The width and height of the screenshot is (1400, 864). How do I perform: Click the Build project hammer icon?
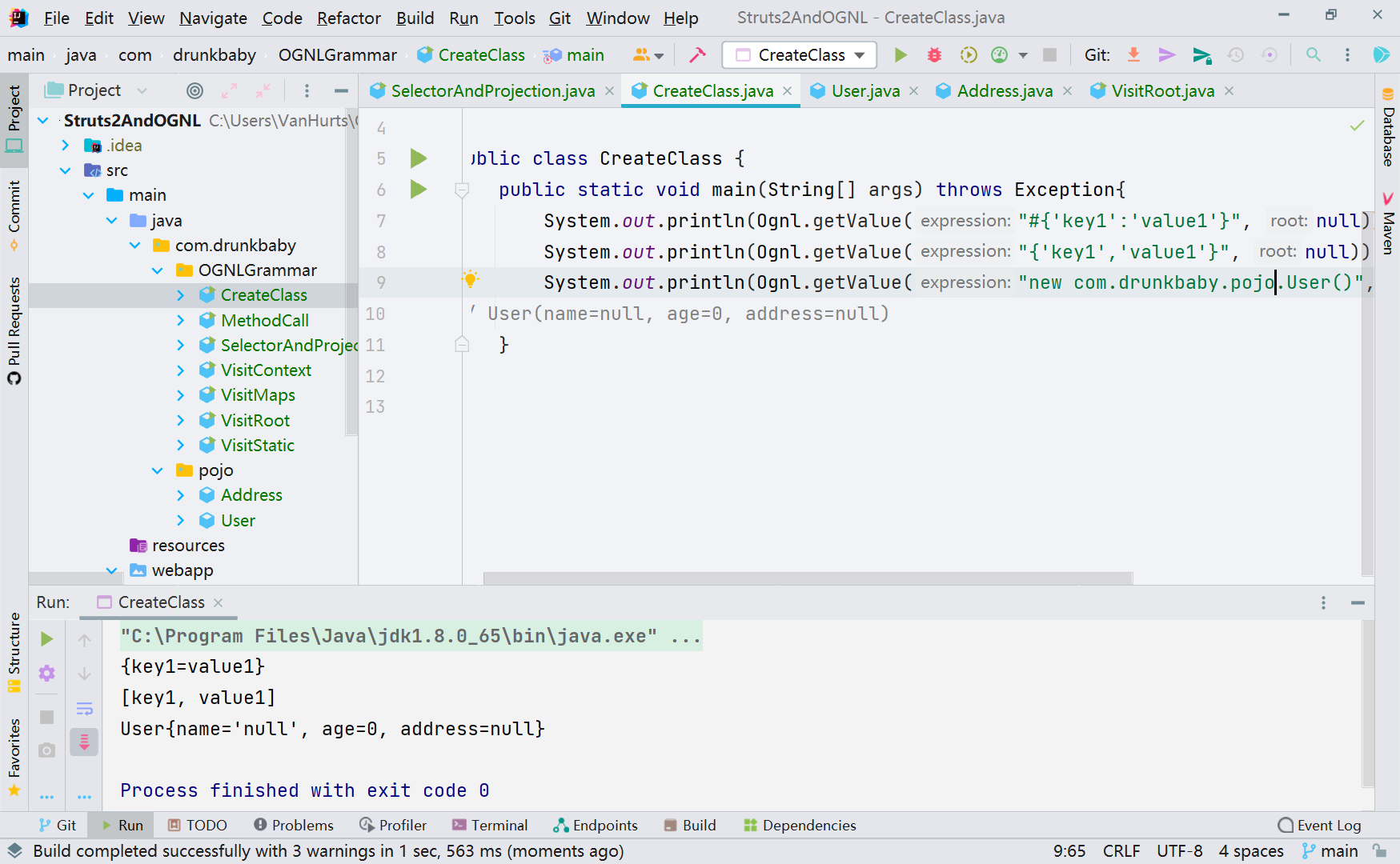(x=697, y=55)
